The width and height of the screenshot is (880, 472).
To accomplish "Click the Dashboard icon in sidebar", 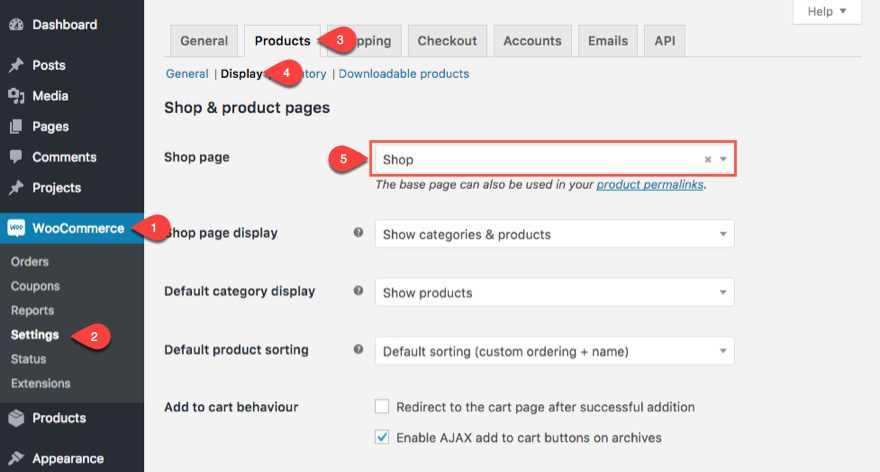I will click(x=16, y=24).
